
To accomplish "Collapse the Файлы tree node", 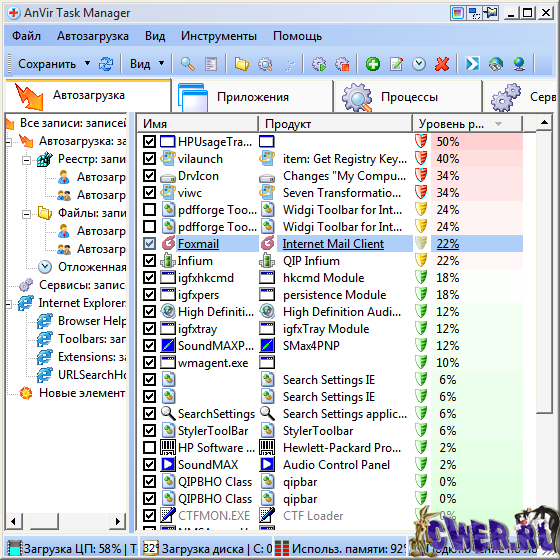I will [x=26, y=214].
